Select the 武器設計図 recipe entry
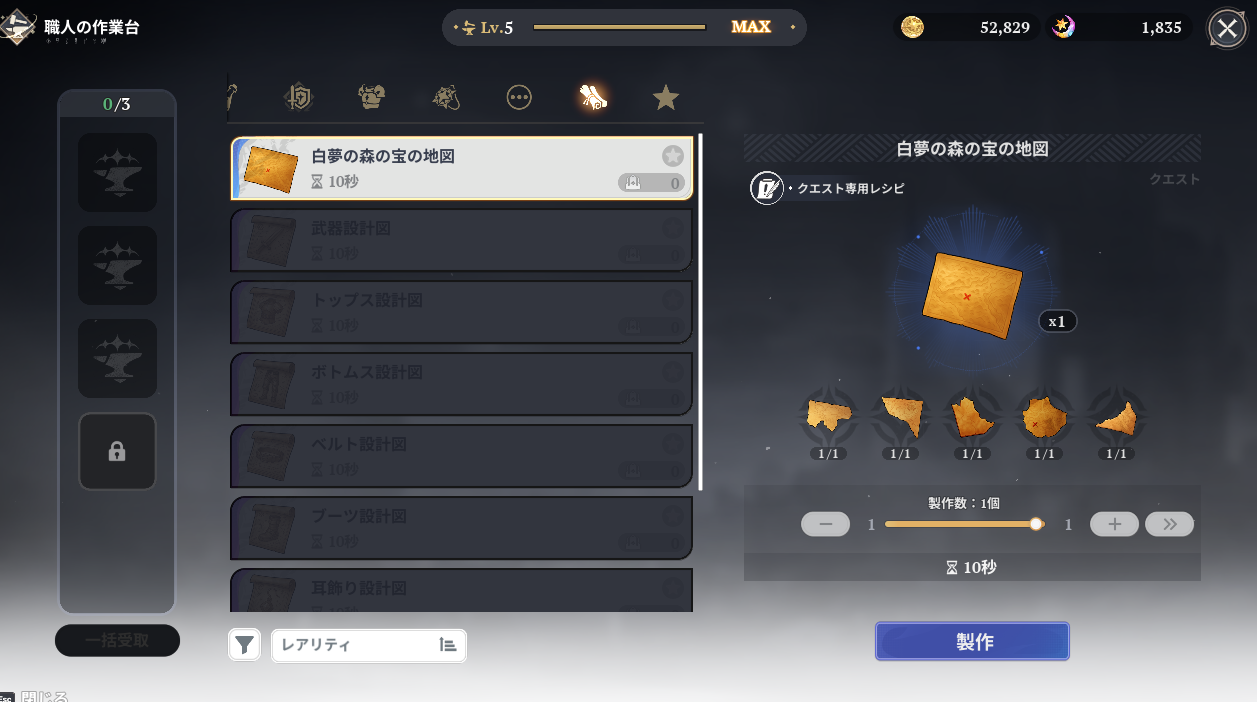The width and height of the screenshot is (1257, 702). click(462, 240)
